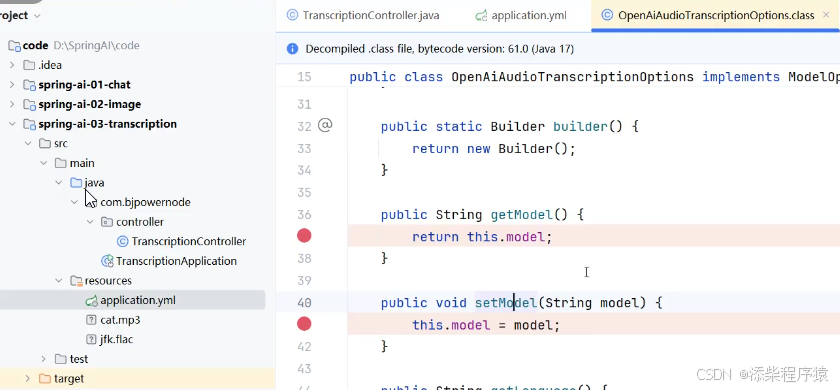
Task: Click the application.yml Spring config icon in tree
Action: (92, 301)
